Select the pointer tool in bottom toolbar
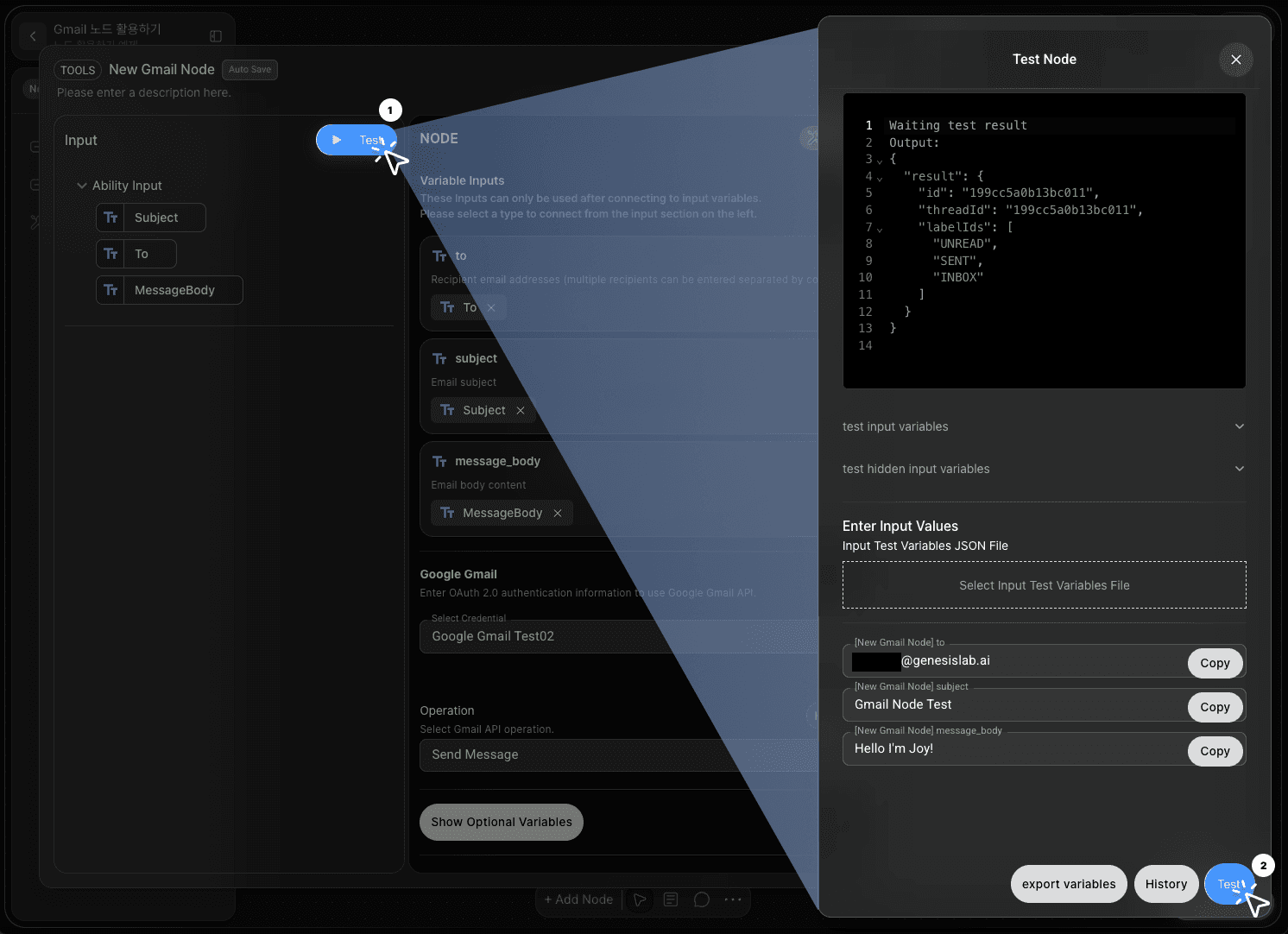 tap(640, 899)
